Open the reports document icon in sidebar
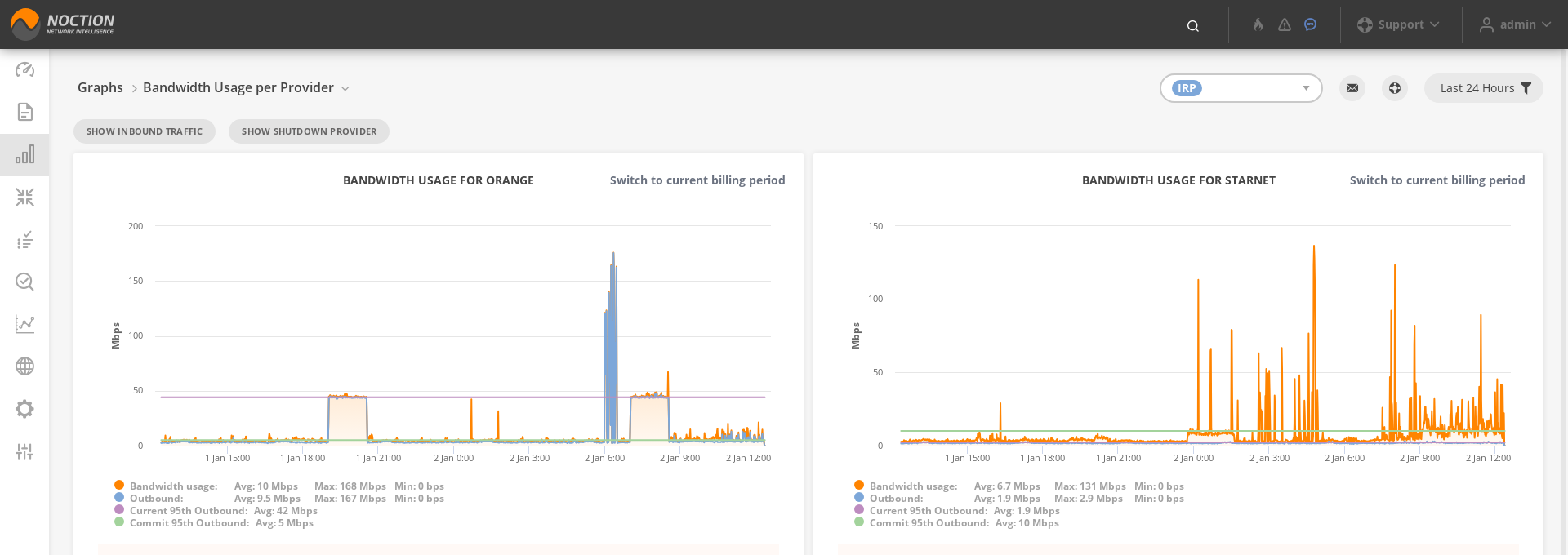The height and width of the screenshot is (555, 1568). click(x=24, y=112)
